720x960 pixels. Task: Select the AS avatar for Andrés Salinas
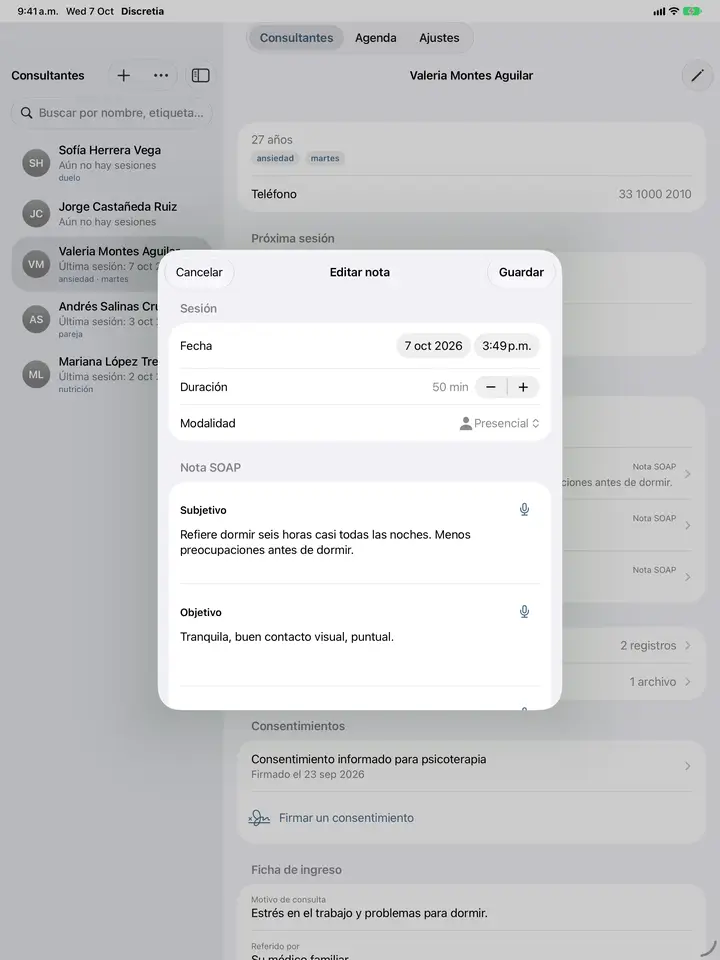(36, 320)
